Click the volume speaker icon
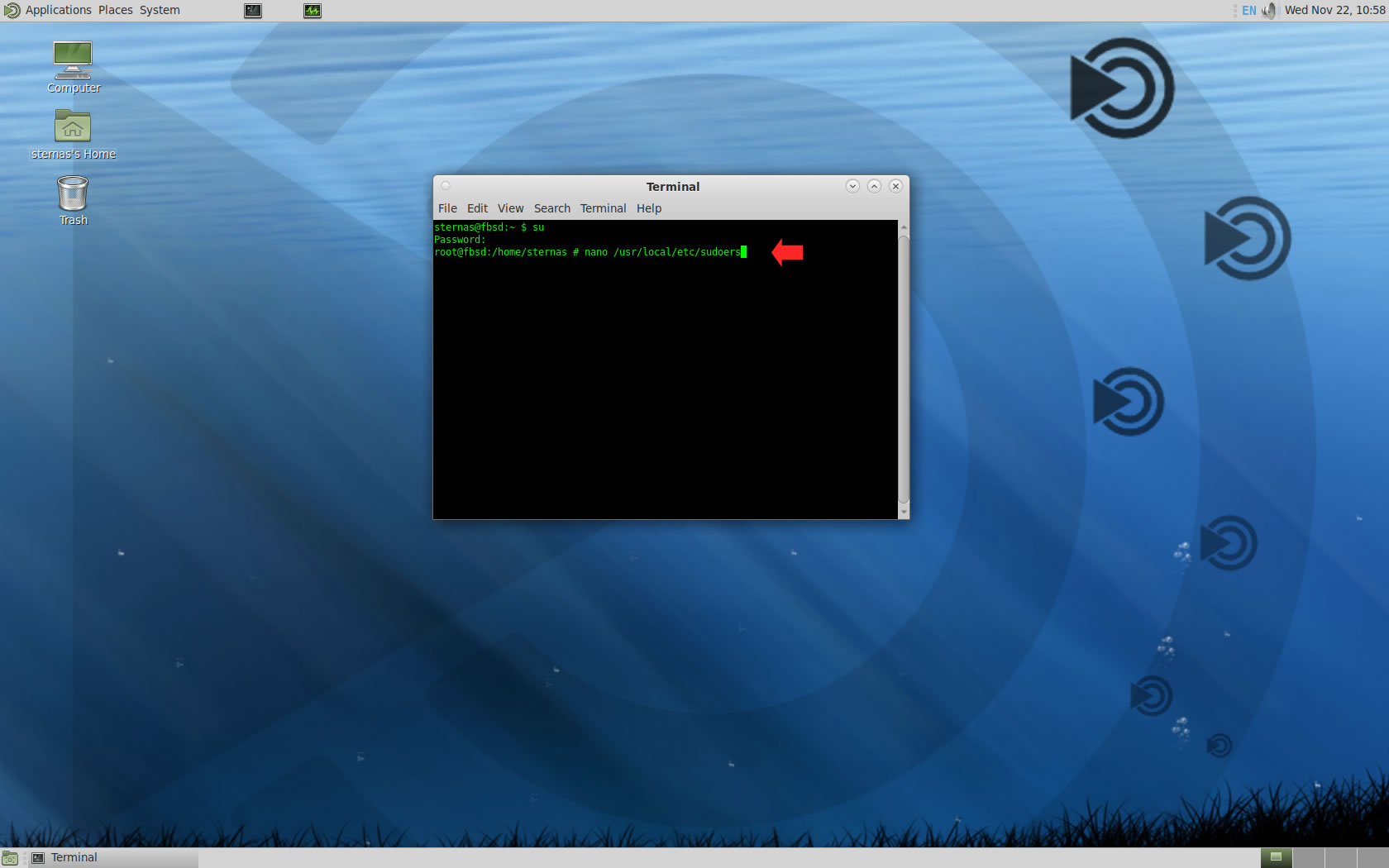Viewport: 1389px width, 868px height. (x=1269, y=11)
